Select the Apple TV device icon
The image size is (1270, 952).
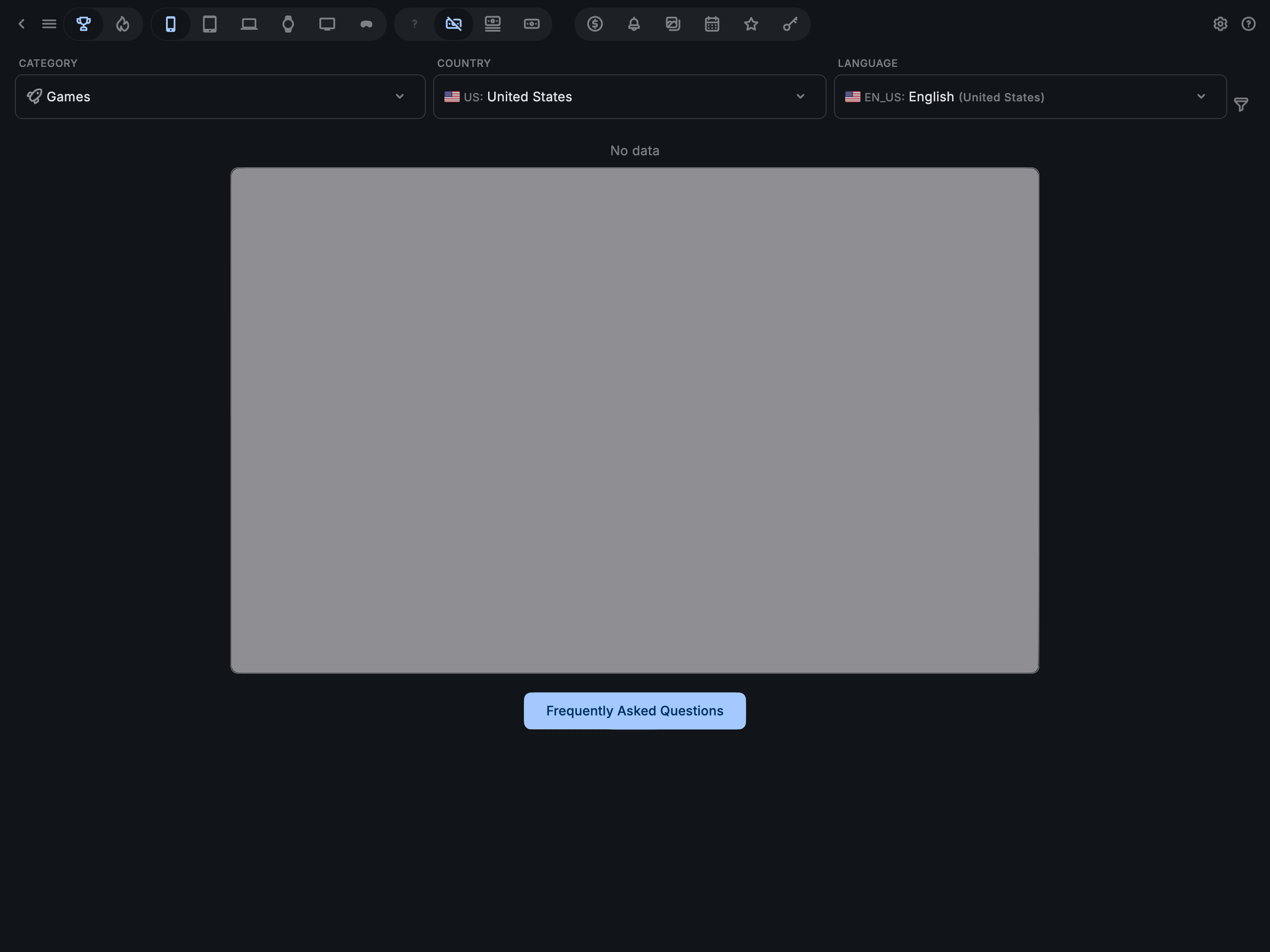pyautogui.click(x=327, y=24)
